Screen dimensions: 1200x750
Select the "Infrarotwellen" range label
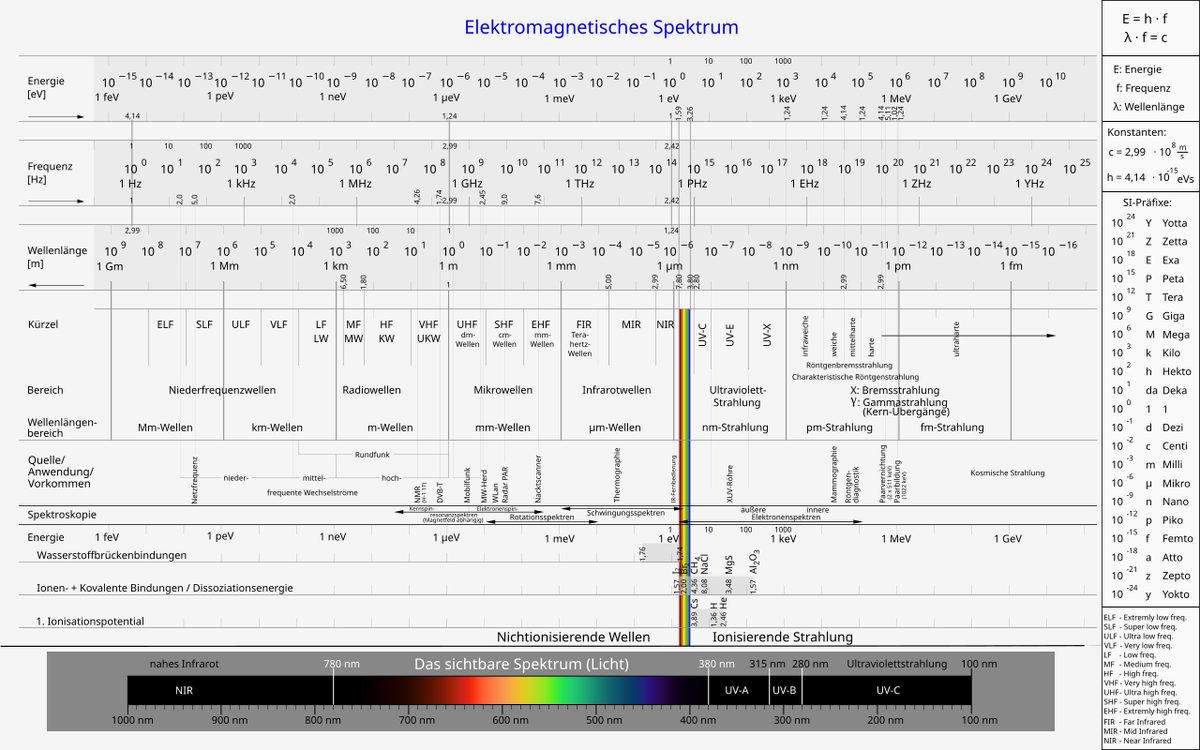click(617, 390)
